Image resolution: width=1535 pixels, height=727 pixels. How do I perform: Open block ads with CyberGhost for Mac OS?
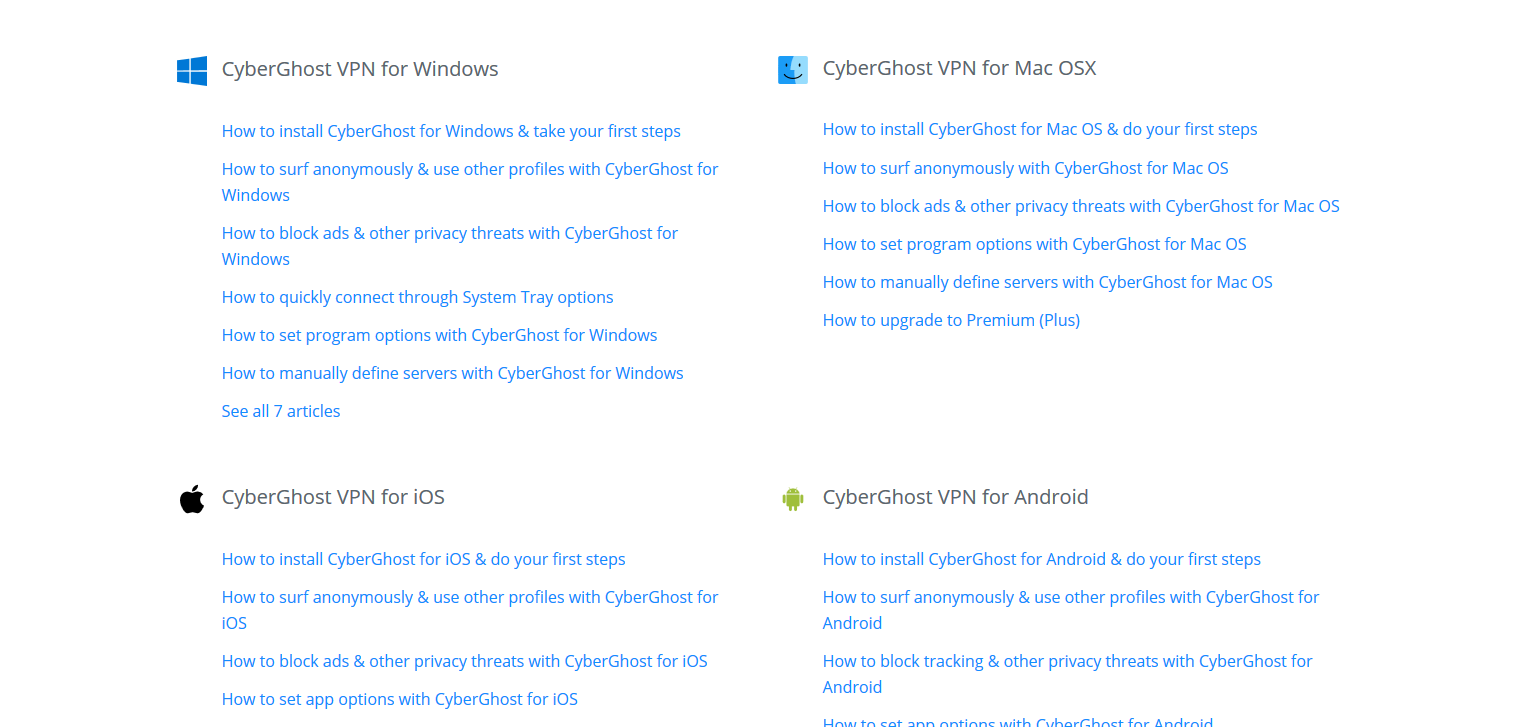click(1081, 206)
